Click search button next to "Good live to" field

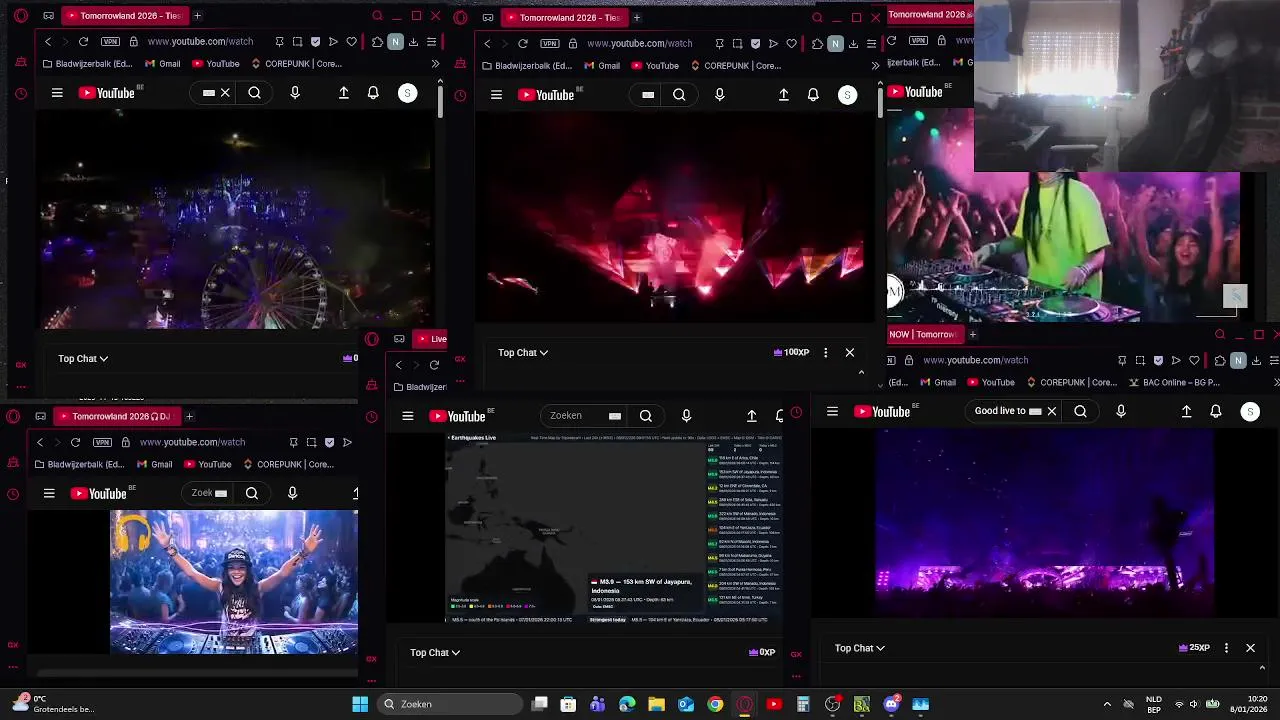(x=1080, y=411)
